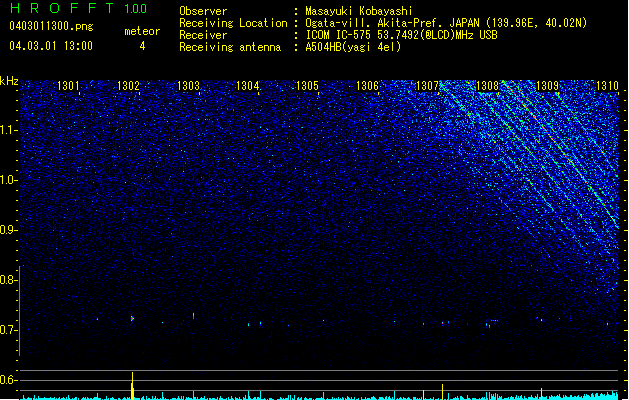The width and height of the screenshot is (629, 400).
Task: Click the 'Receiving Location' label
Action: point(233,23)
